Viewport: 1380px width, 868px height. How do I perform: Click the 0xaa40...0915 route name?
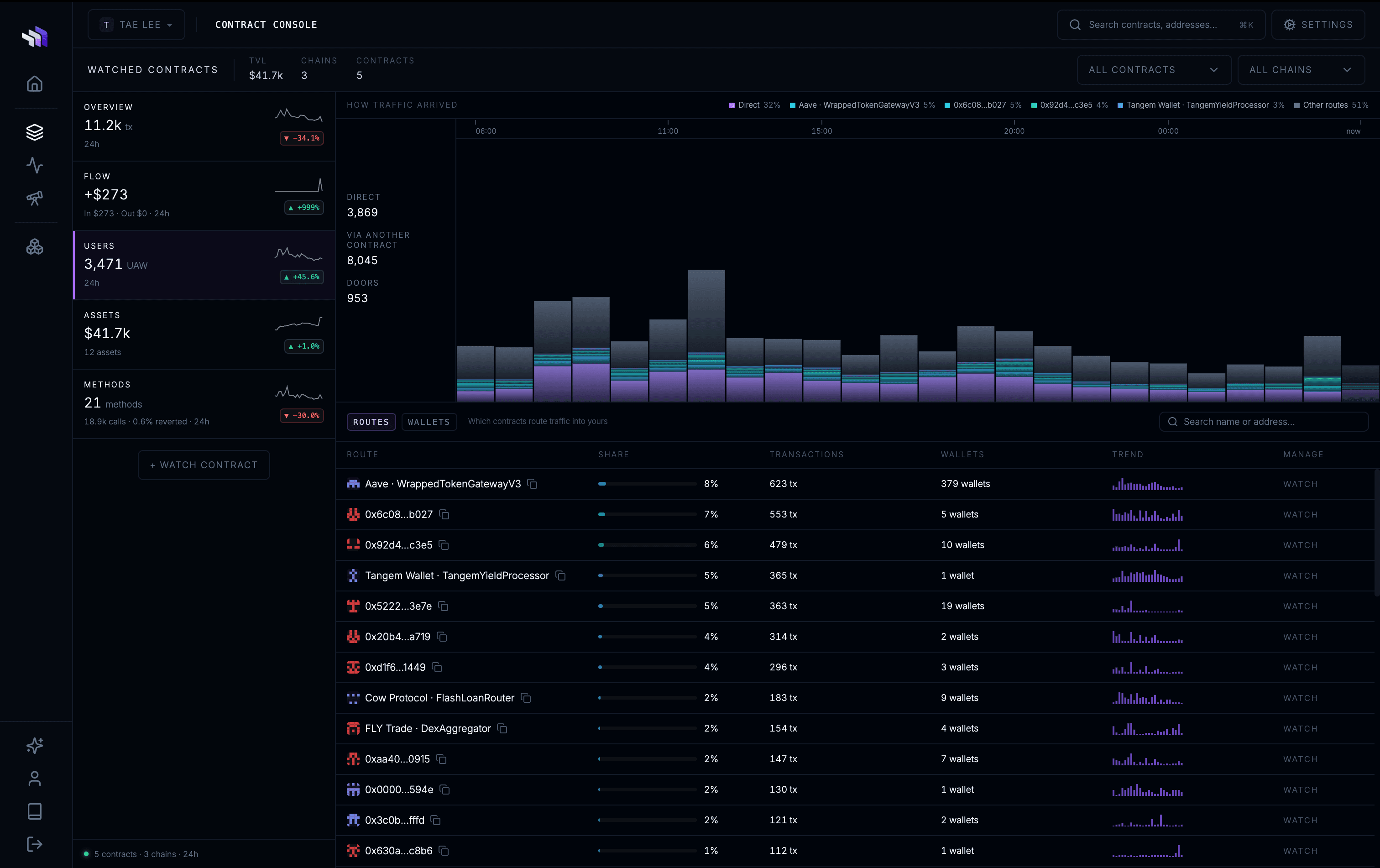tap(397, 759)
